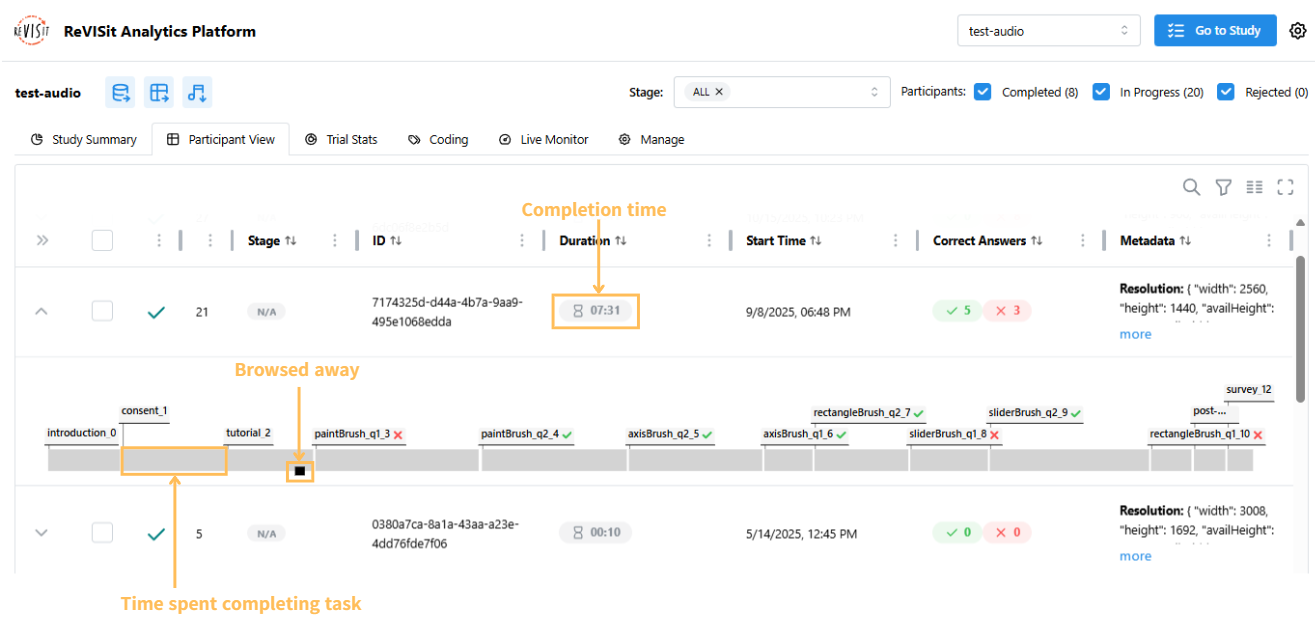The width and height of the screenshot is (1315, 636).
Task: Expand the participant 5 row chevron
Action: 41,533
